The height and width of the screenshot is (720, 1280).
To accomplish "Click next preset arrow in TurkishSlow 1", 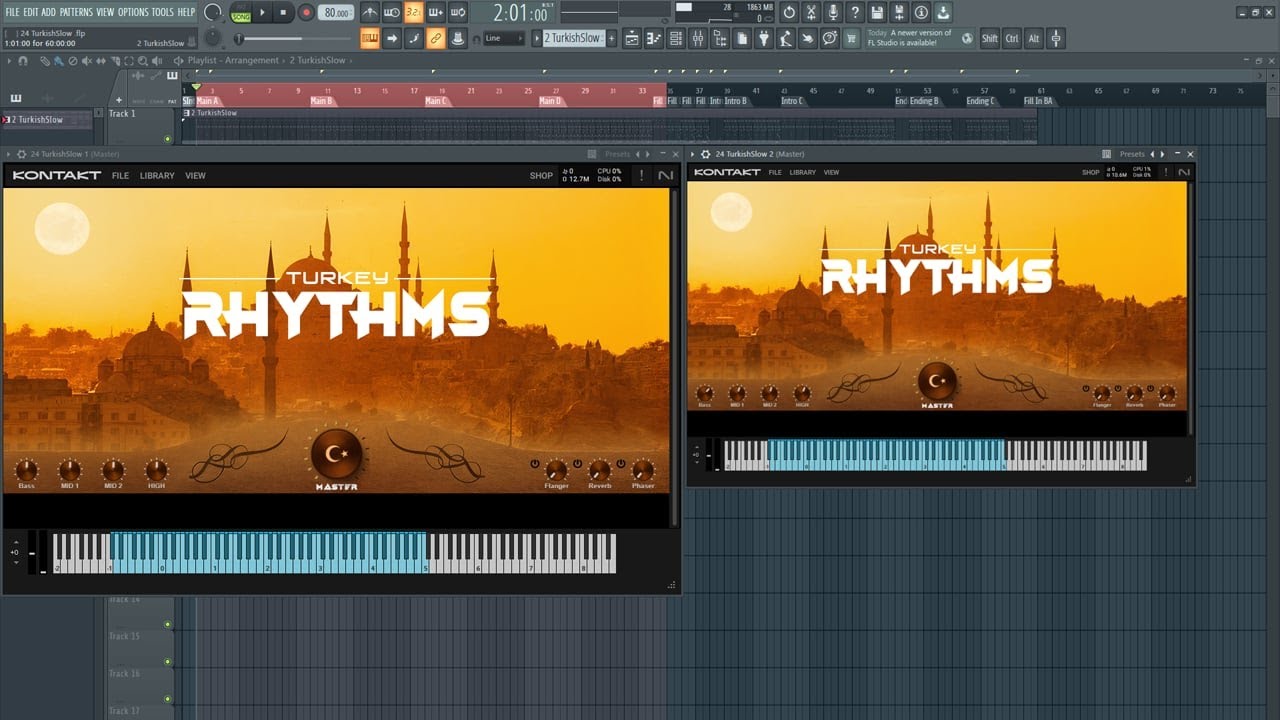I will (648, 154).
